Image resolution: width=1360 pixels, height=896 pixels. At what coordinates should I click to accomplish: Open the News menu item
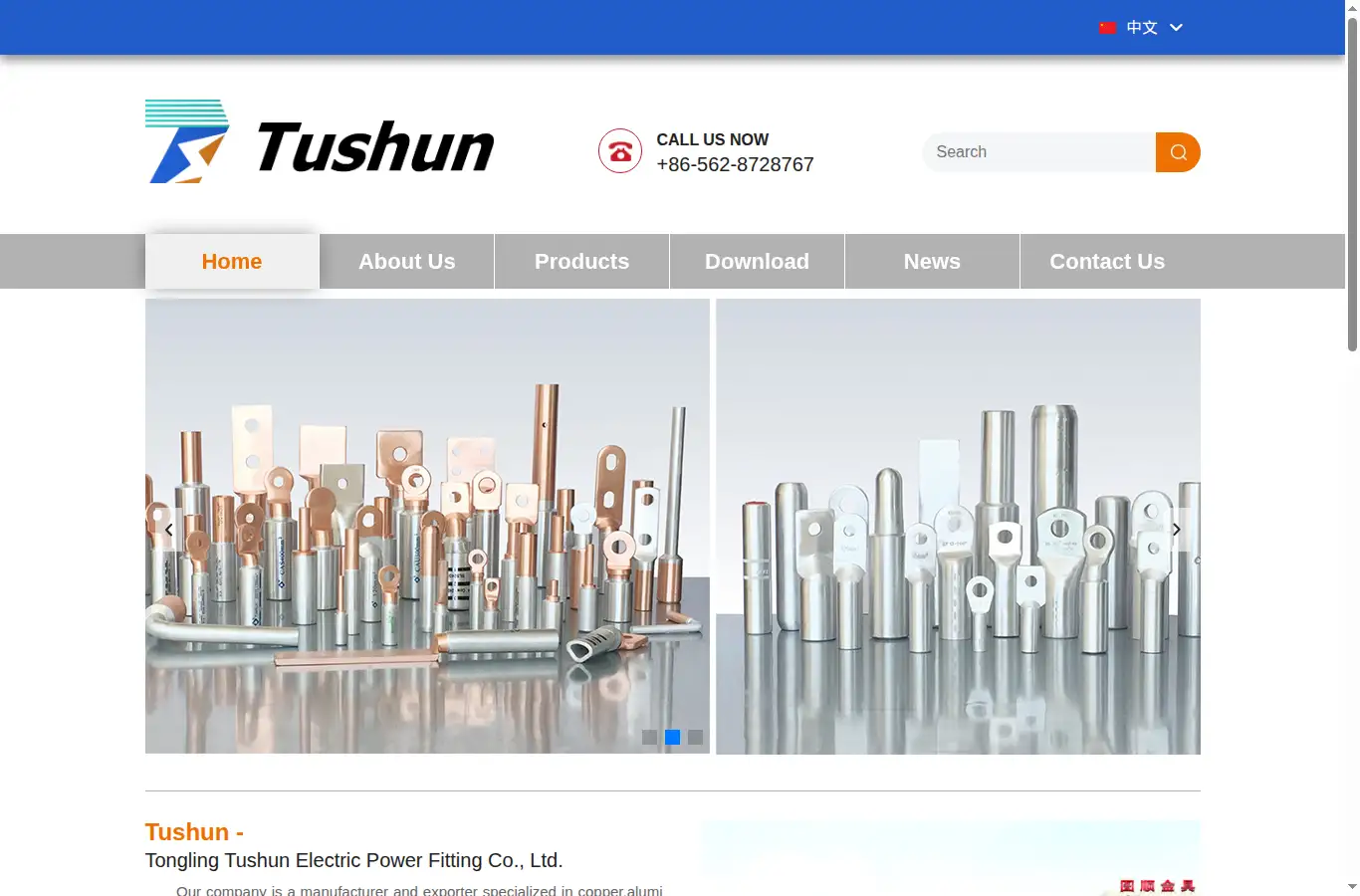[933, 262]
